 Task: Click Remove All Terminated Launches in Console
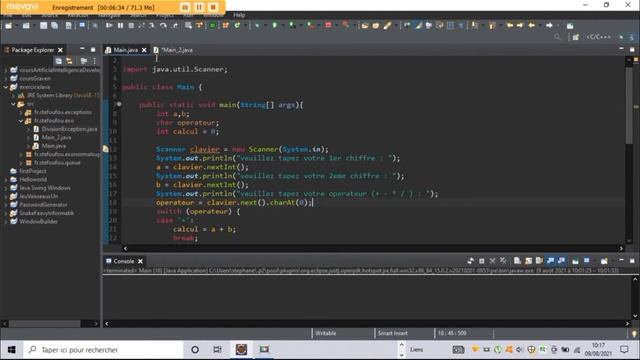pos(503,261)
